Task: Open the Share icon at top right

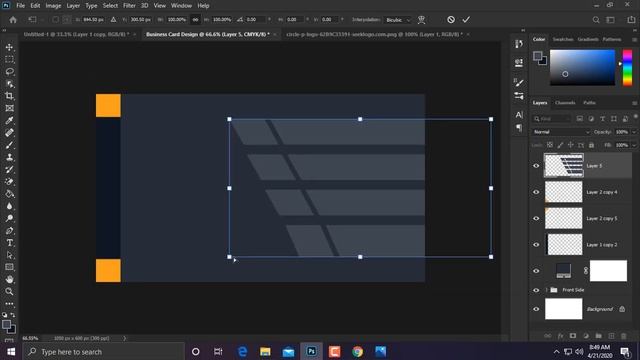Action: (631, 20)
